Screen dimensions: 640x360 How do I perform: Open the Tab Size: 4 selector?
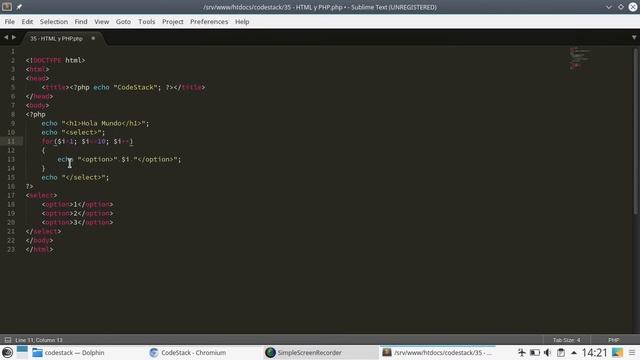[566, 340]
